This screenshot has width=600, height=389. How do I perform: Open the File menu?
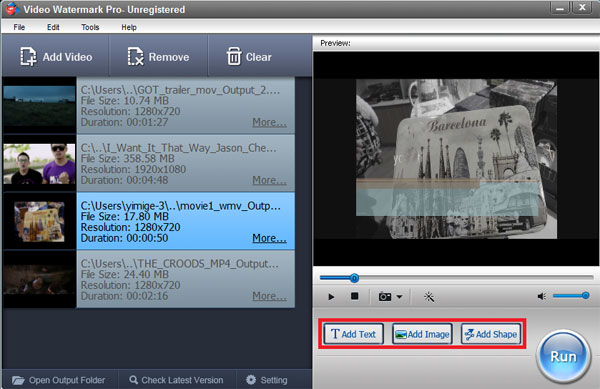click(19, 27)
